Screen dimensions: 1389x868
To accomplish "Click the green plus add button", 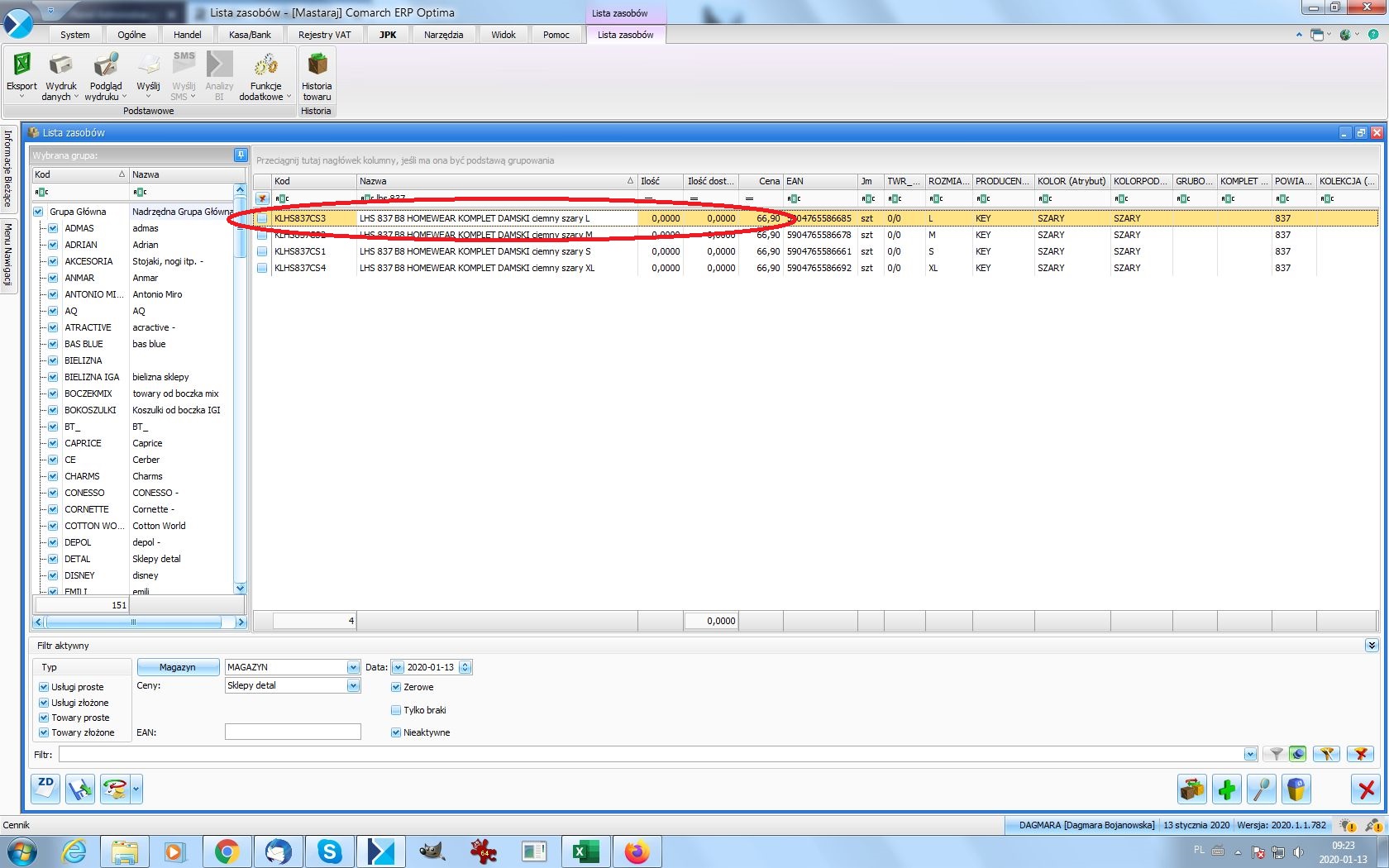I will pos(1227,789).
